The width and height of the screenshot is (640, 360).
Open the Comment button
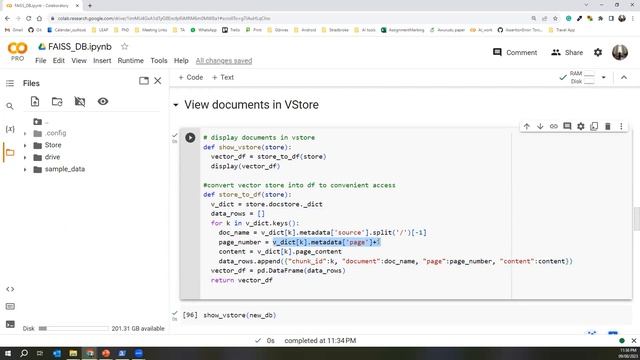tap(515, 52)
